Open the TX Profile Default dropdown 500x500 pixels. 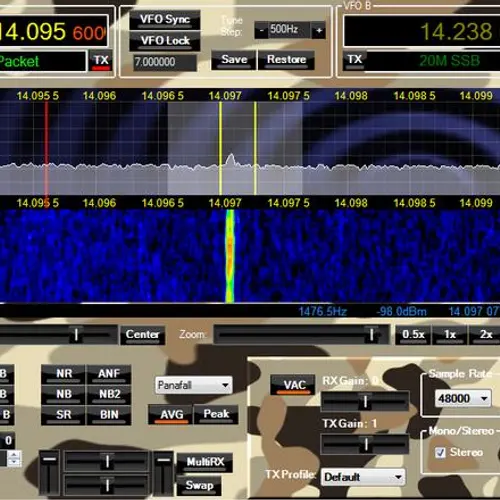click(x=363, y=477)
